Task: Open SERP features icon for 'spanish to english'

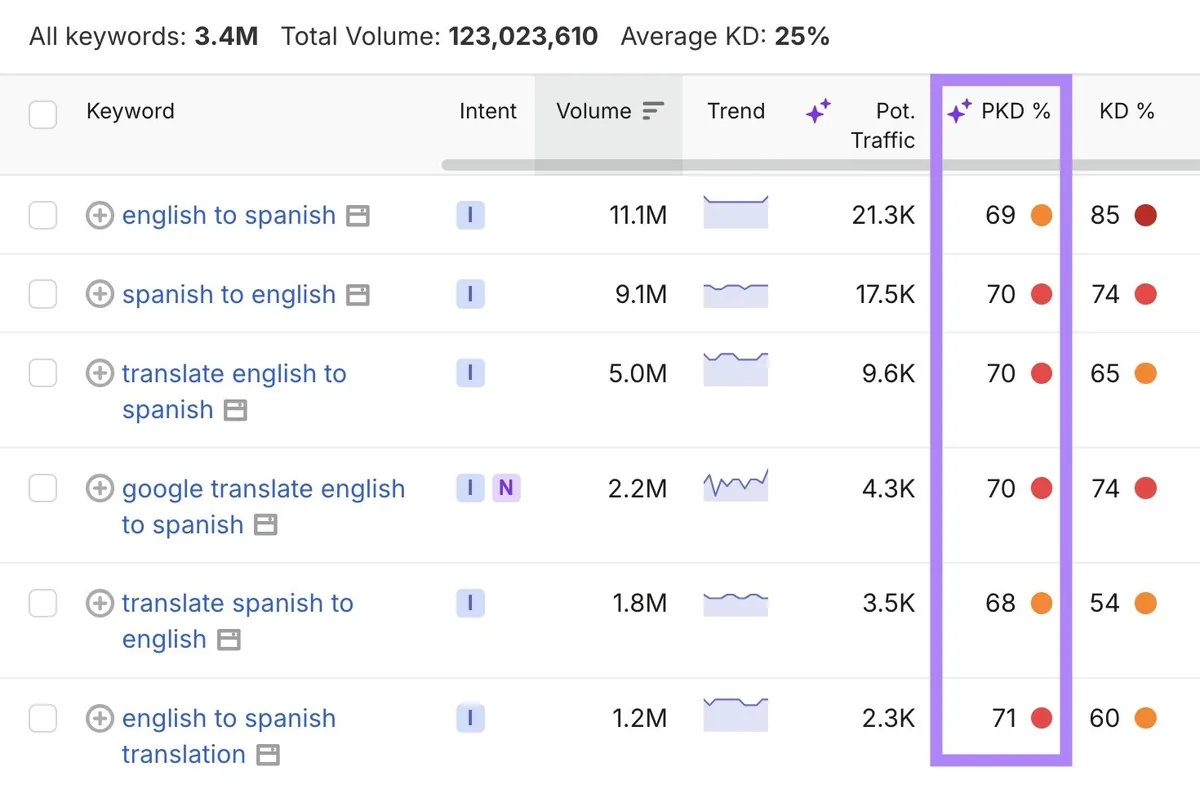Action: pos(358,295)
